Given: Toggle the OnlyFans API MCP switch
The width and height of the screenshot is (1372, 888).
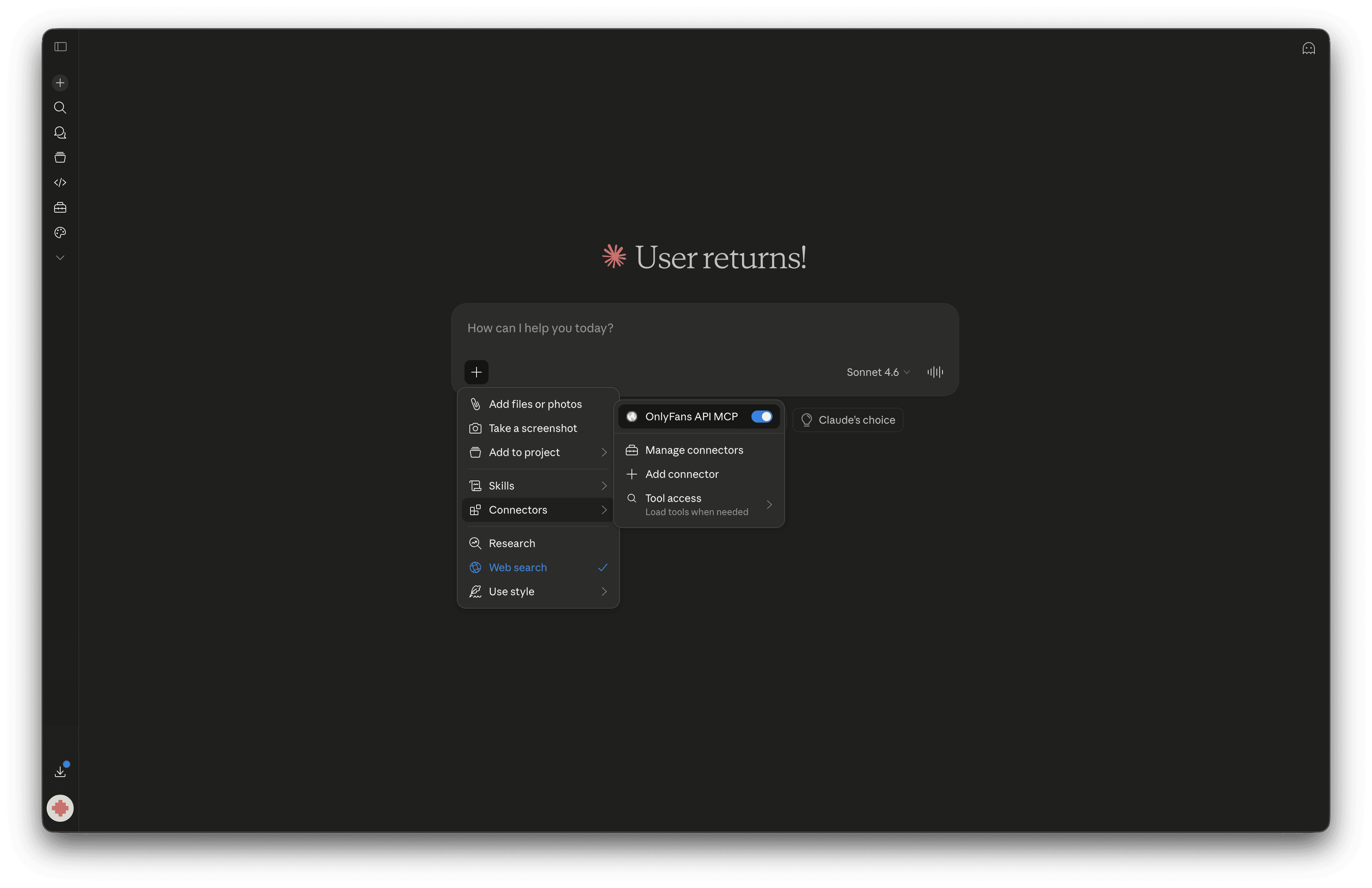Looking at the screenshot, I should (x=761, y=417).
